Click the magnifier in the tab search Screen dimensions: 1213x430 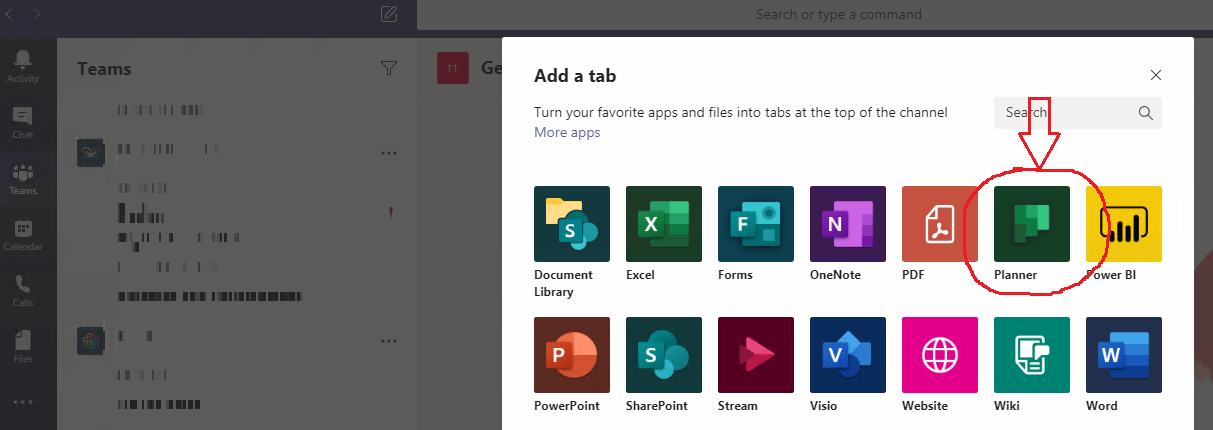click(x=1146, y=113)
